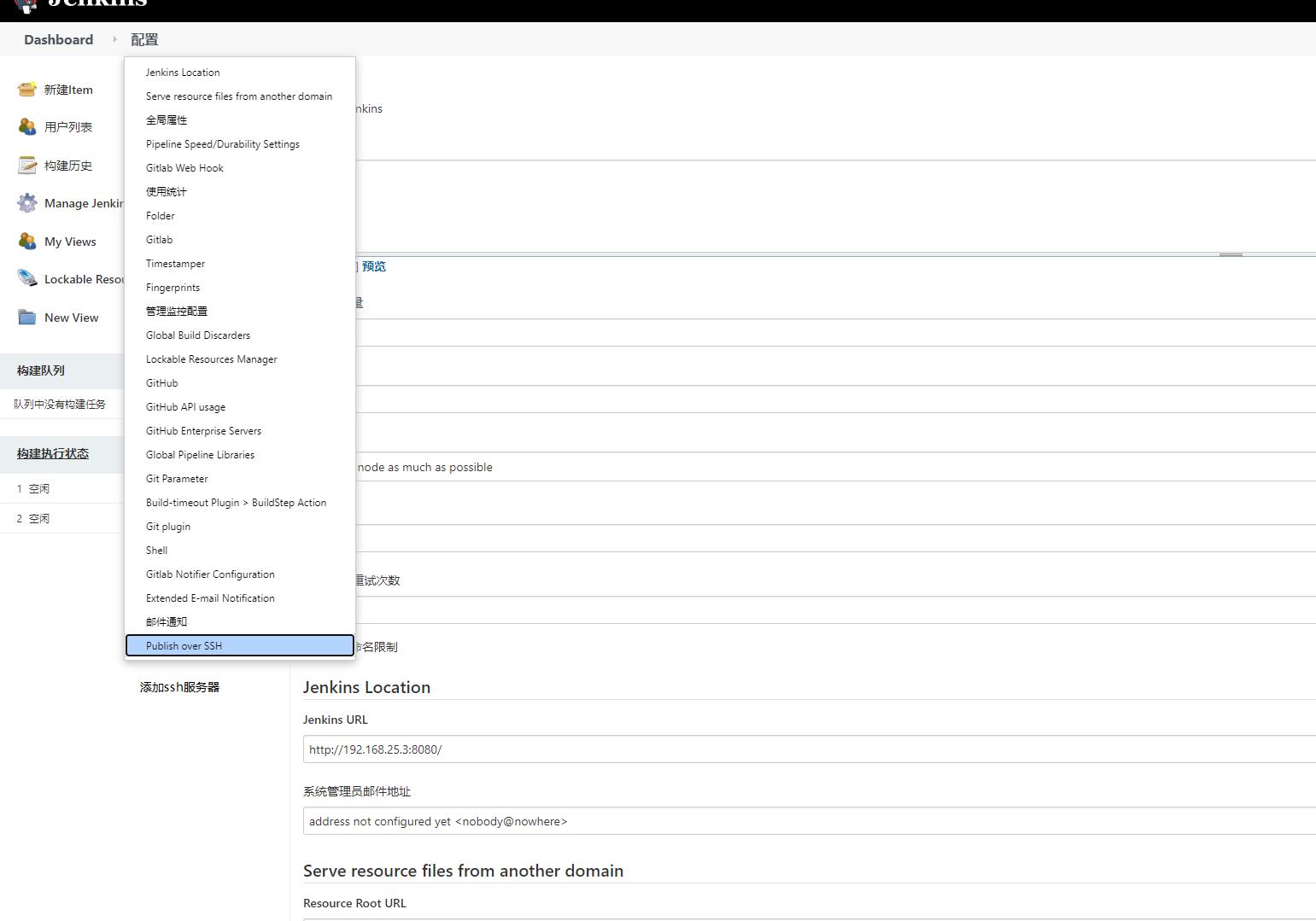Click executor 1 空闲 row

click(61, 489)
